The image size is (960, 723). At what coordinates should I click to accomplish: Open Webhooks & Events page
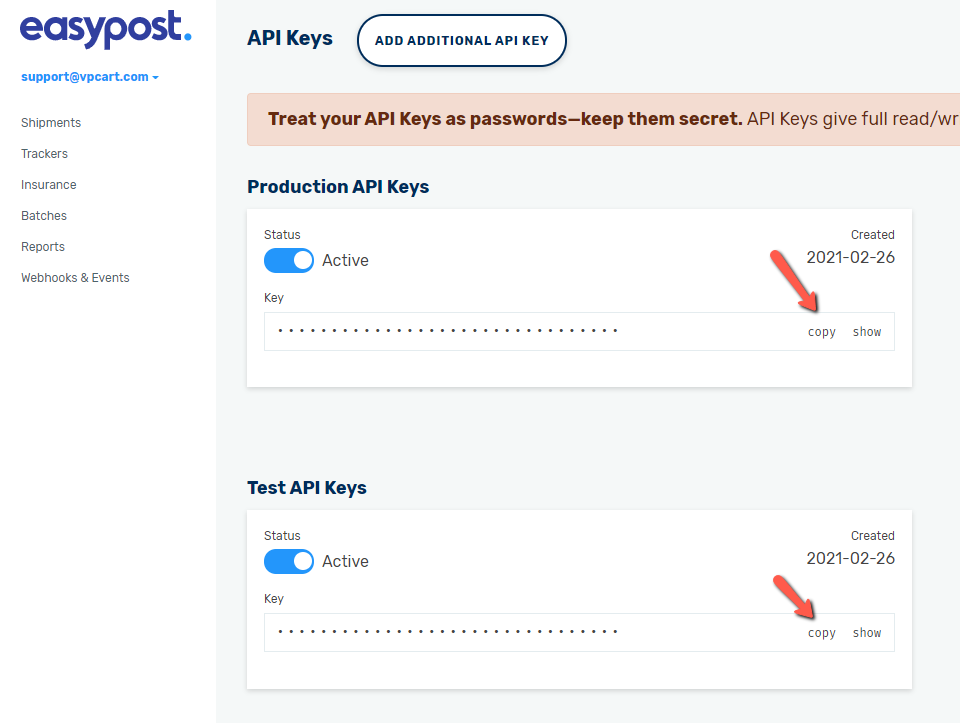click(x=75, y=278)
